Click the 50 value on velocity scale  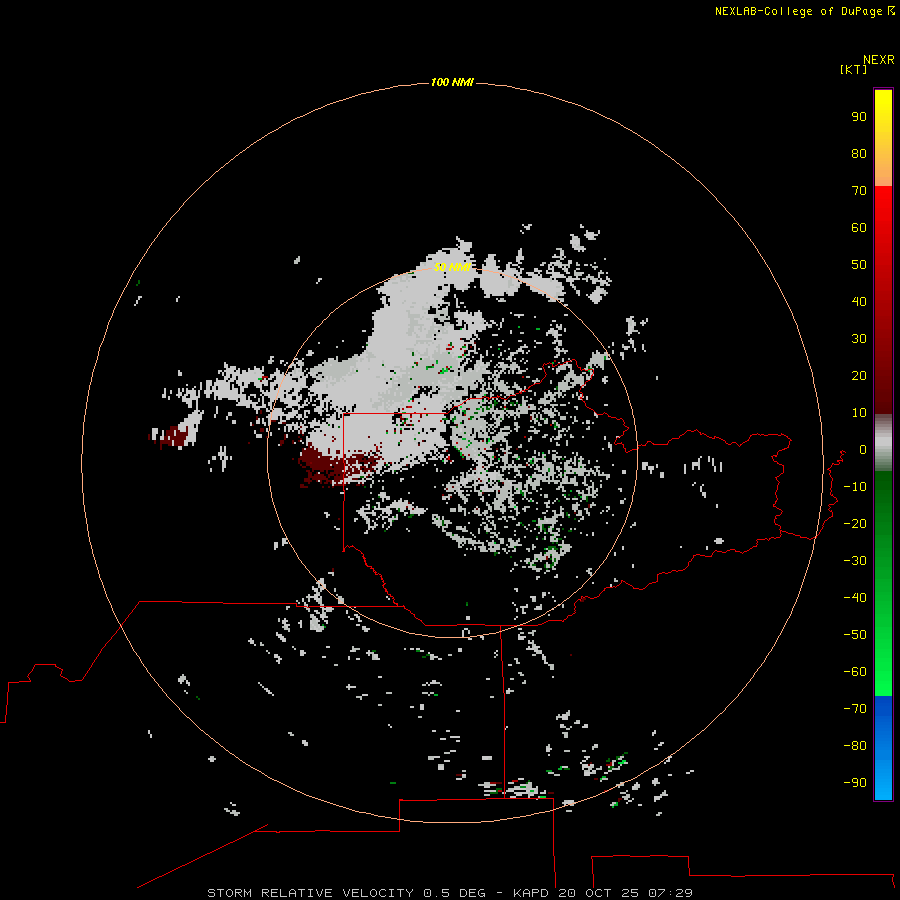click(x=859, y=265)
